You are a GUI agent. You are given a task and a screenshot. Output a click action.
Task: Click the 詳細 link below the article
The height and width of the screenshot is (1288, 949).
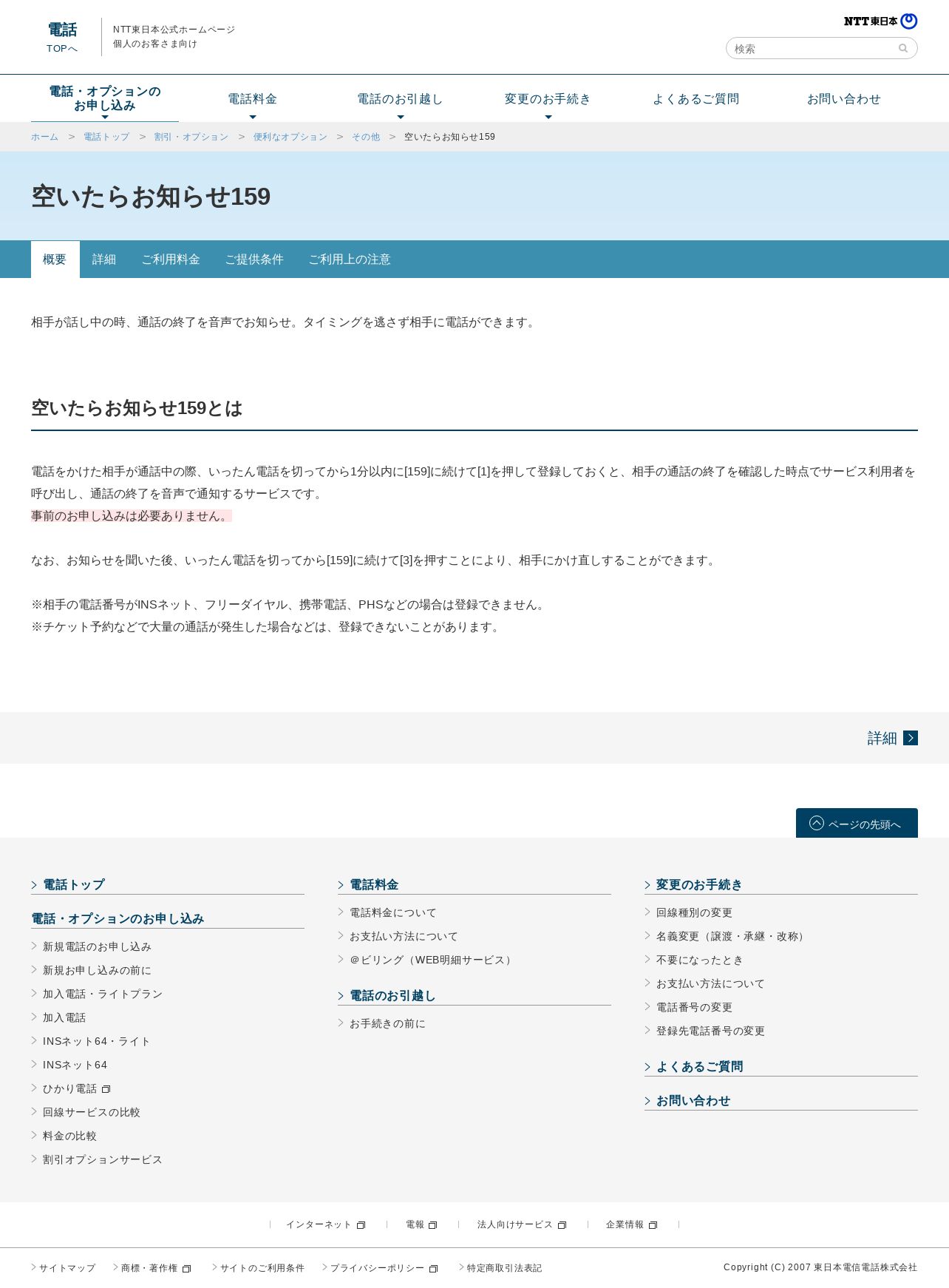tap(892, 738)
